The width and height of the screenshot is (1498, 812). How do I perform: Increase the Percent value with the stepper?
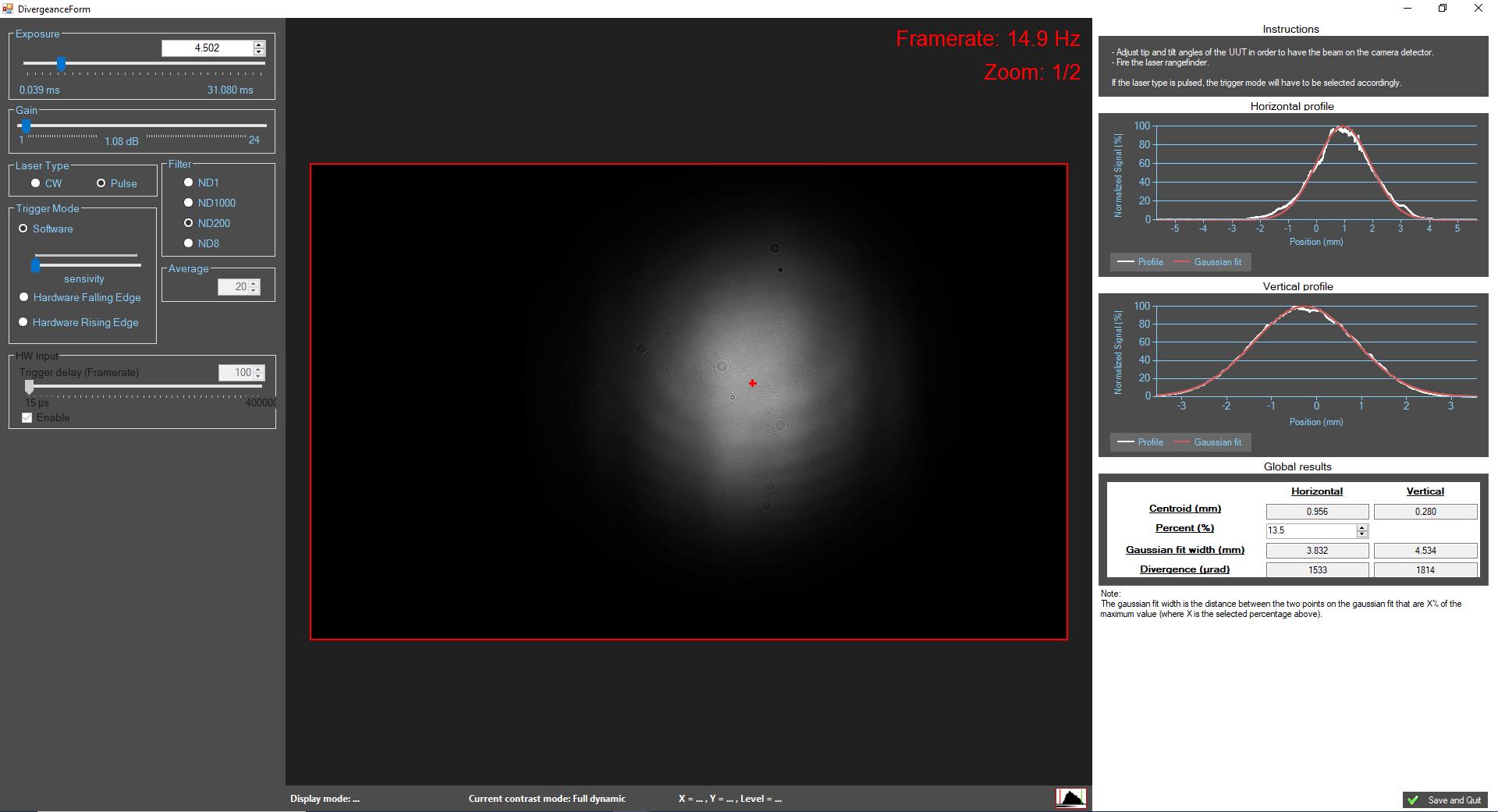pos(1362,527)
